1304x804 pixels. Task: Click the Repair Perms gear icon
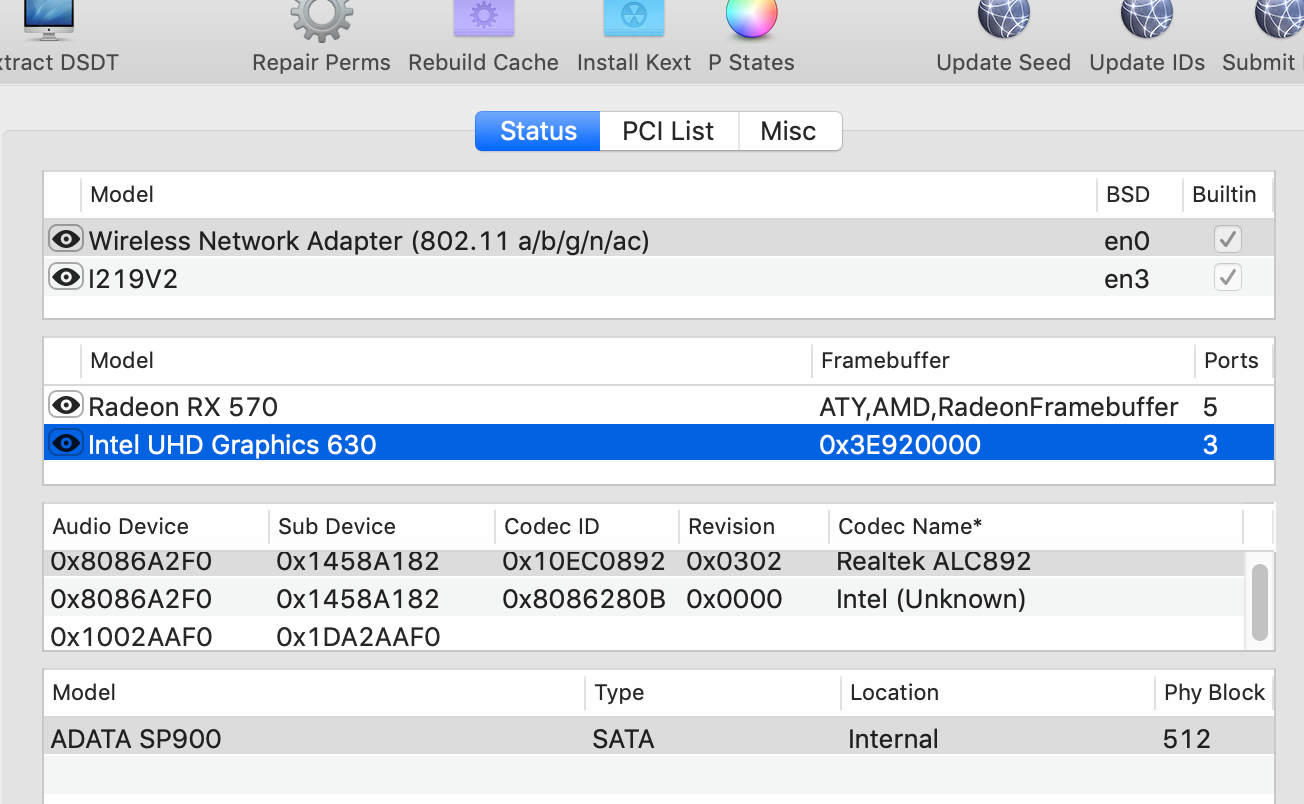click(x=321, y=20)
